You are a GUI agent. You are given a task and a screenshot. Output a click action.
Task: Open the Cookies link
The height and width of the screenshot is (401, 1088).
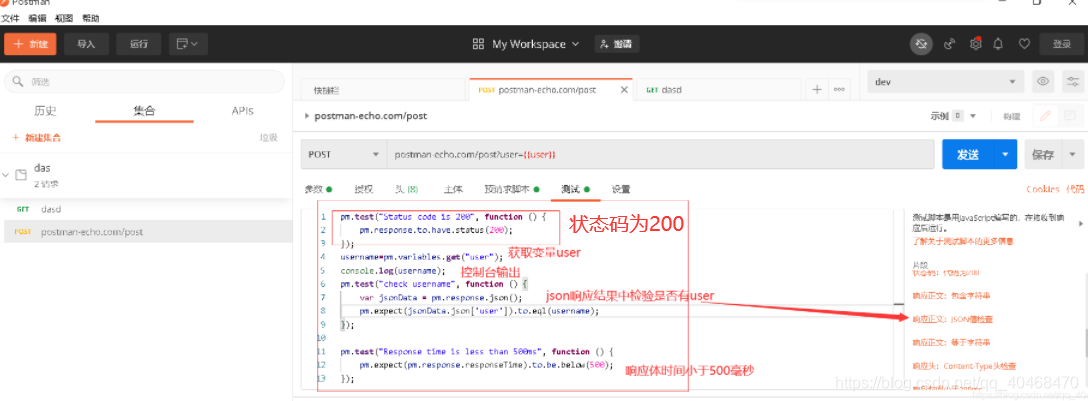(x=1043, y=189)
